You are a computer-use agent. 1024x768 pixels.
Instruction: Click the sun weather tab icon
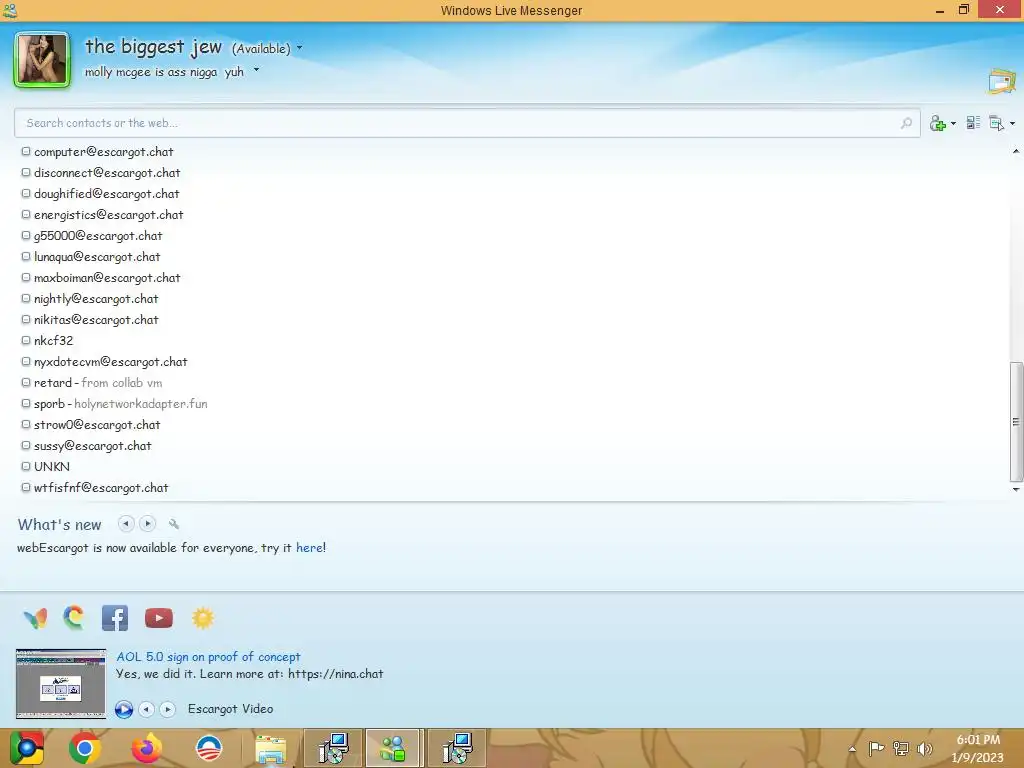[x=202, y=618]
